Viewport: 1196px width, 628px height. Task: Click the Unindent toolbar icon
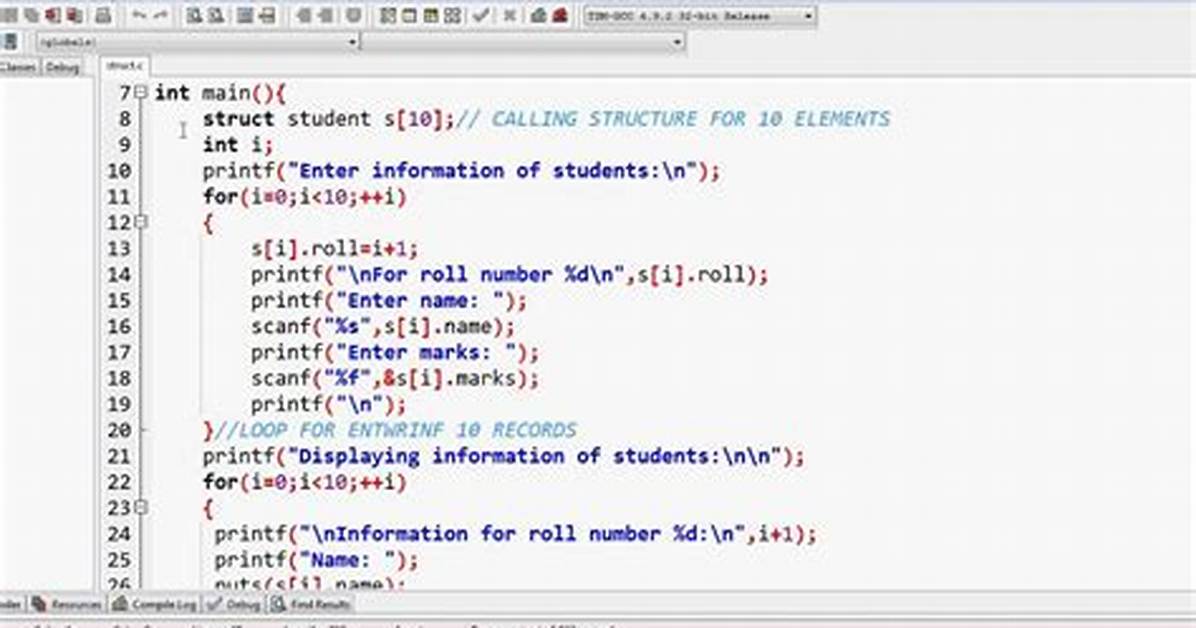pyautogui.click(x=326, y=15)
